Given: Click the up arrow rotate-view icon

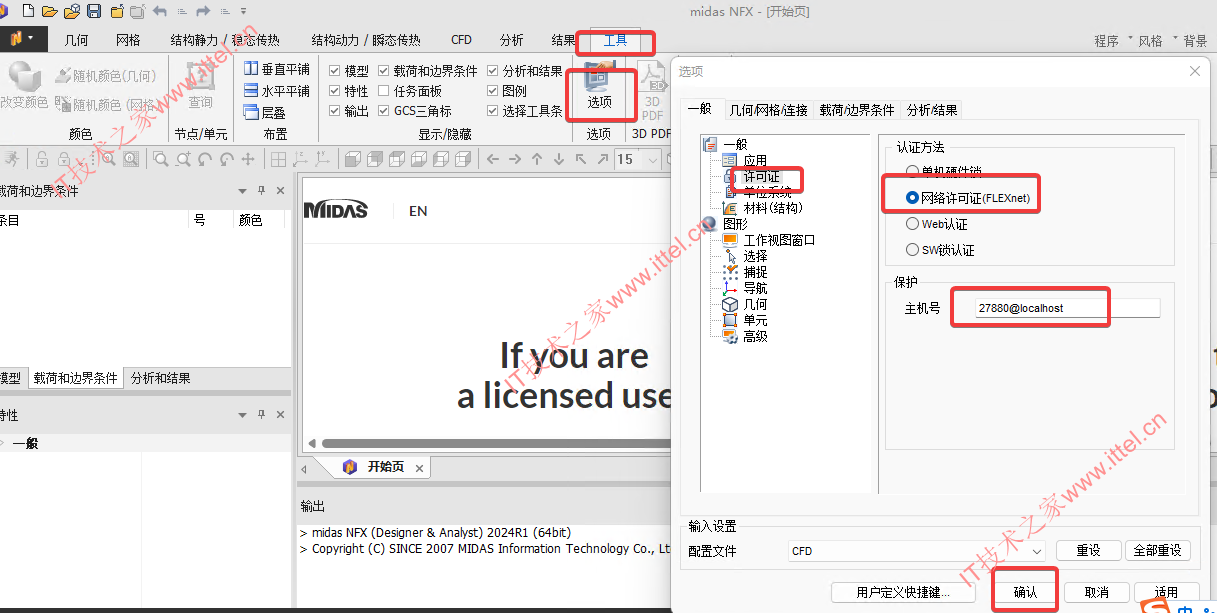Looking at the screenshot, I should (x=537, y=159).
